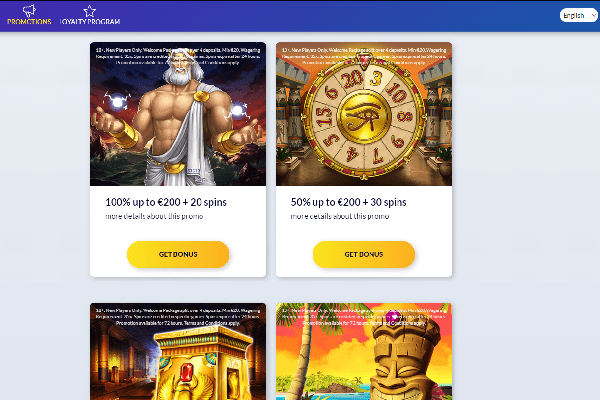This screenshot has width=600, height=400.
Task: Click the terms text atop Tiki banner
Action: (364, 317)
